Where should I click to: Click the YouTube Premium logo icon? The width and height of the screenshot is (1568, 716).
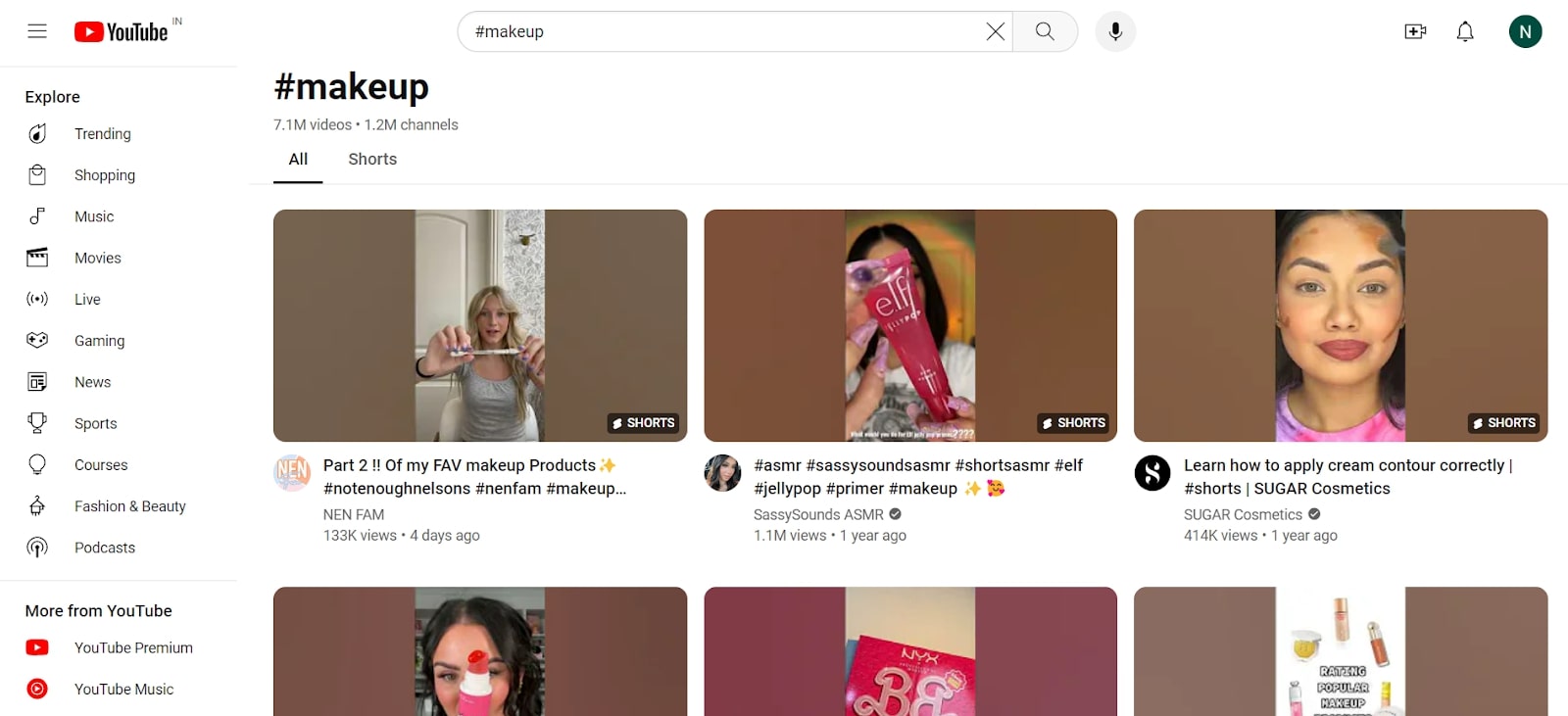[x=37, y=647]
